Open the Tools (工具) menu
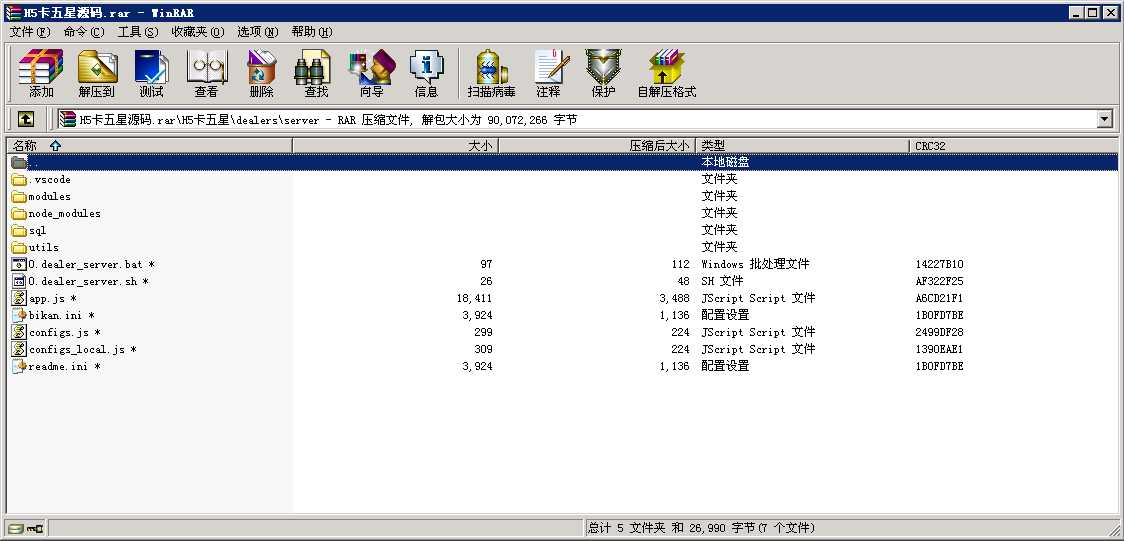Viewport: 1124px width, 541px height. (x=138, y=32)
